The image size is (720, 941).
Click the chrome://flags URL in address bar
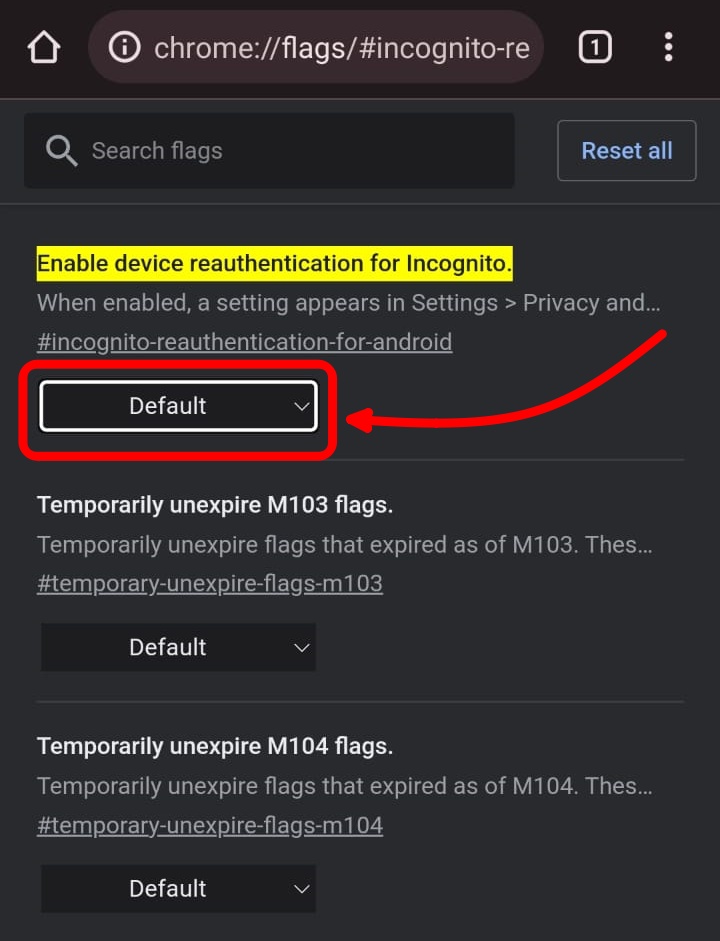tap(340, 48)
